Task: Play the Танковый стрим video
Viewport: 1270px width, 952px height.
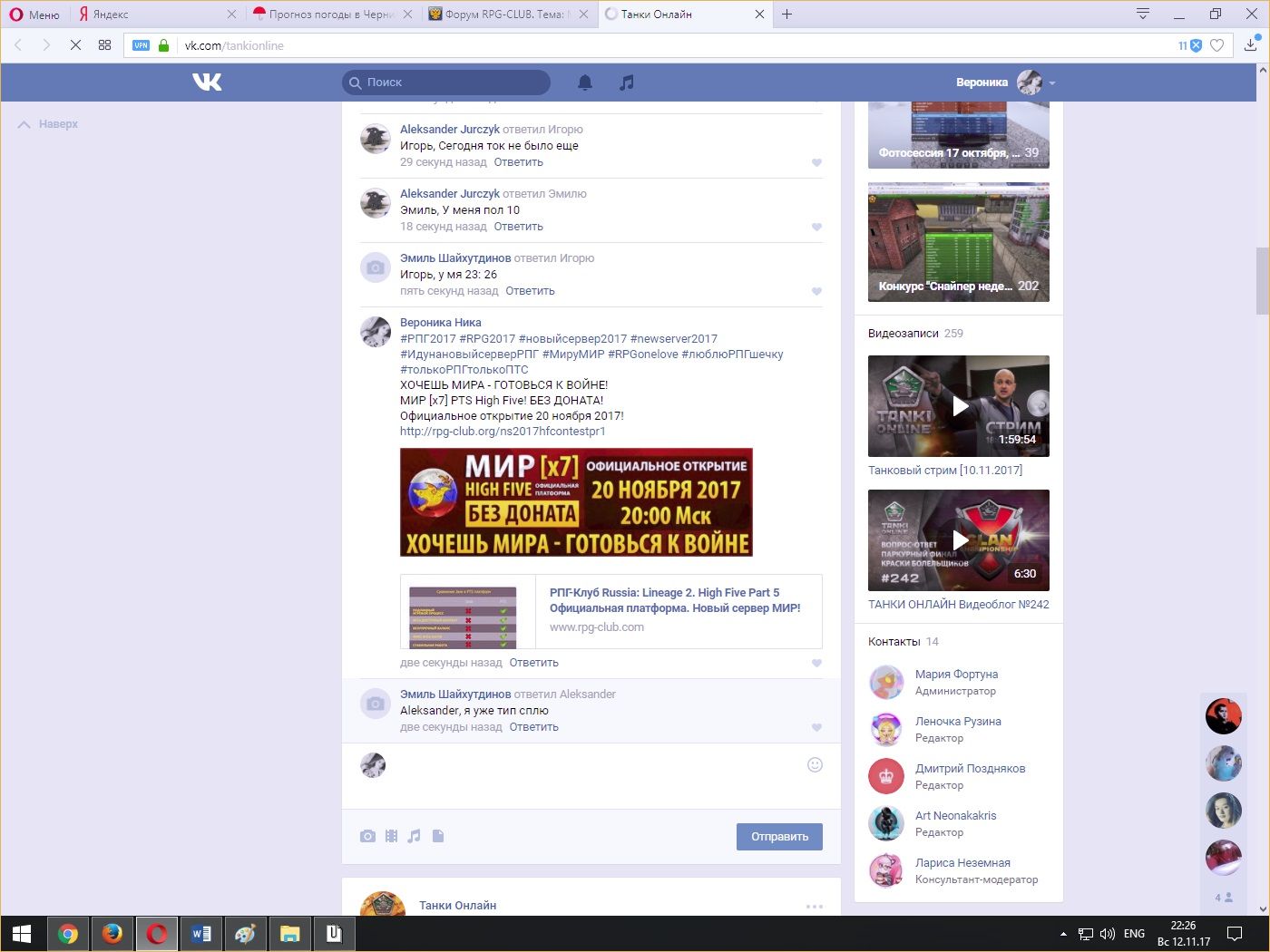Action: 959,406
